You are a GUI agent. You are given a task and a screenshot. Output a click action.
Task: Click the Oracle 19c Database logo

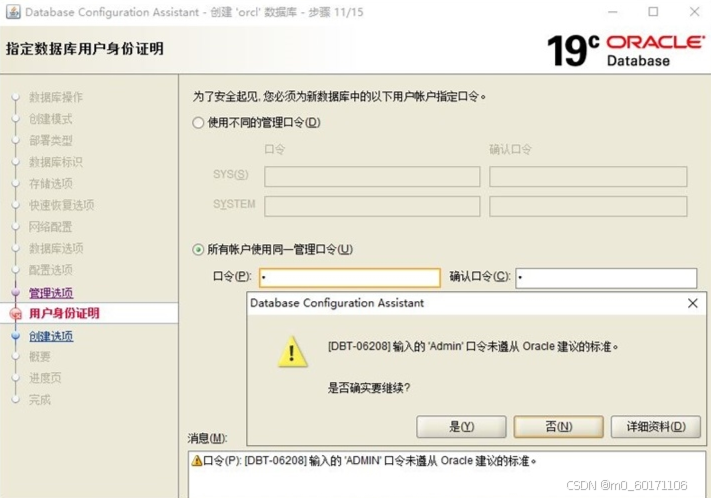click(626, 50)
